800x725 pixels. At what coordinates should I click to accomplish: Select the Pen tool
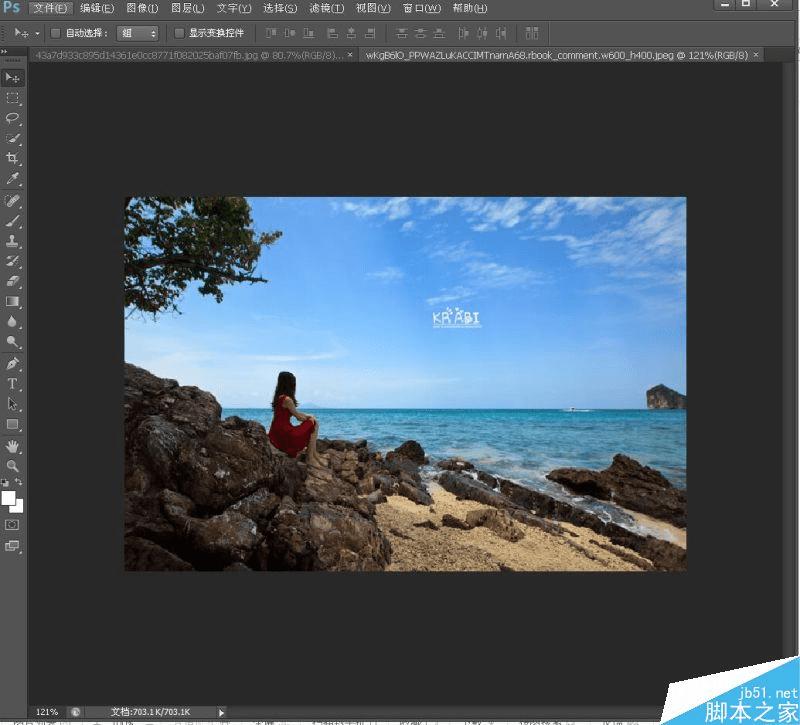click(x=12, y=363)
